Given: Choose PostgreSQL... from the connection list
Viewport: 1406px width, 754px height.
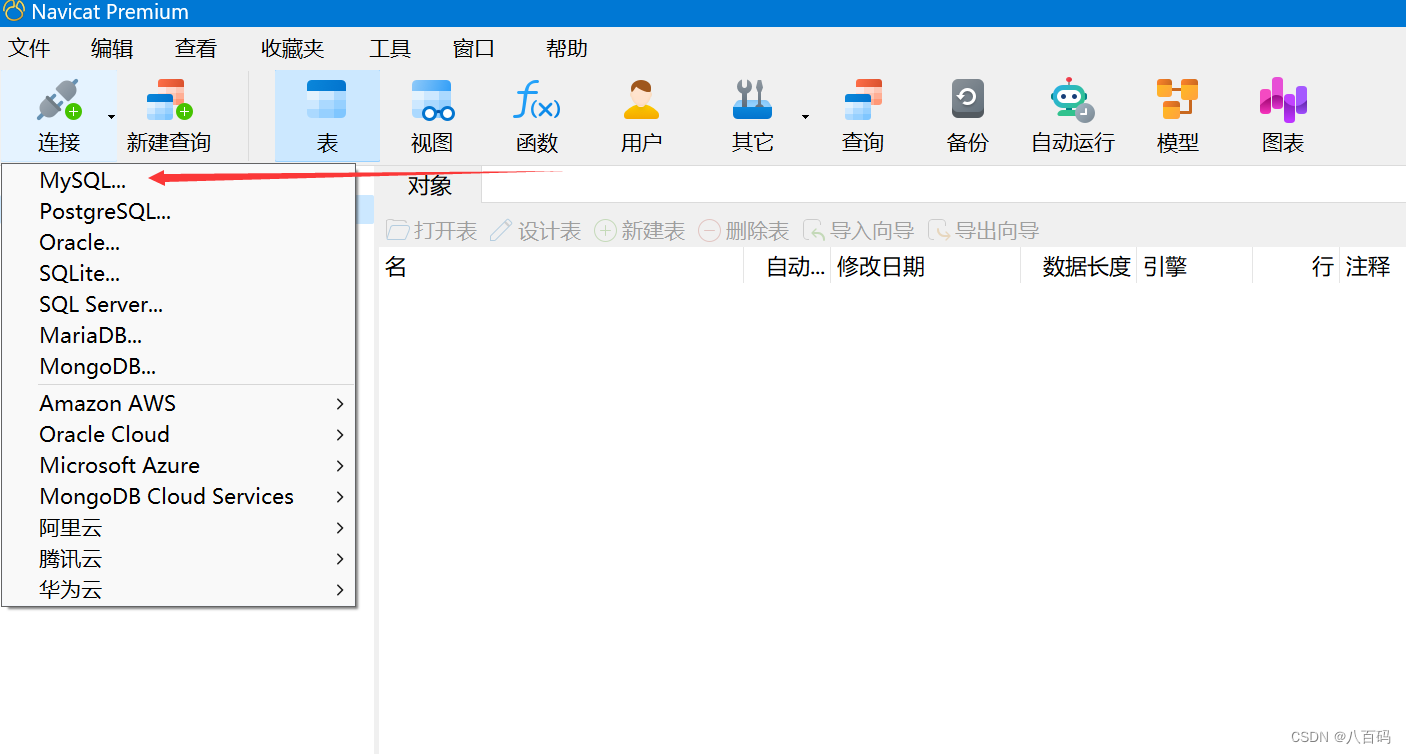Looking at the screenshot, I should 179,211.
